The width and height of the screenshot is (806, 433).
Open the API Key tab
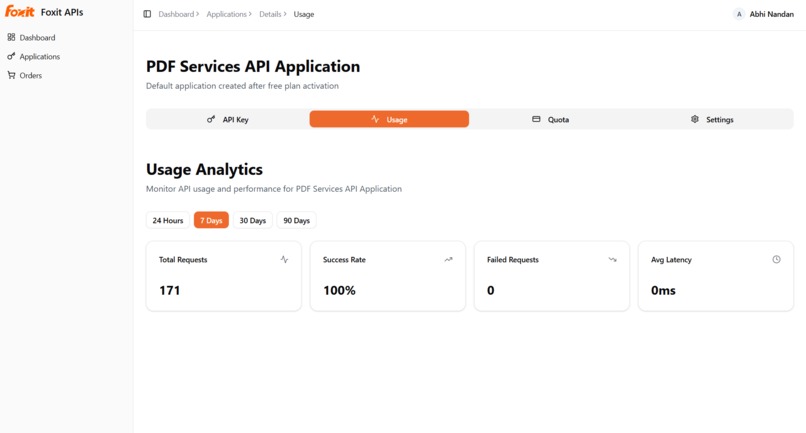228,119
